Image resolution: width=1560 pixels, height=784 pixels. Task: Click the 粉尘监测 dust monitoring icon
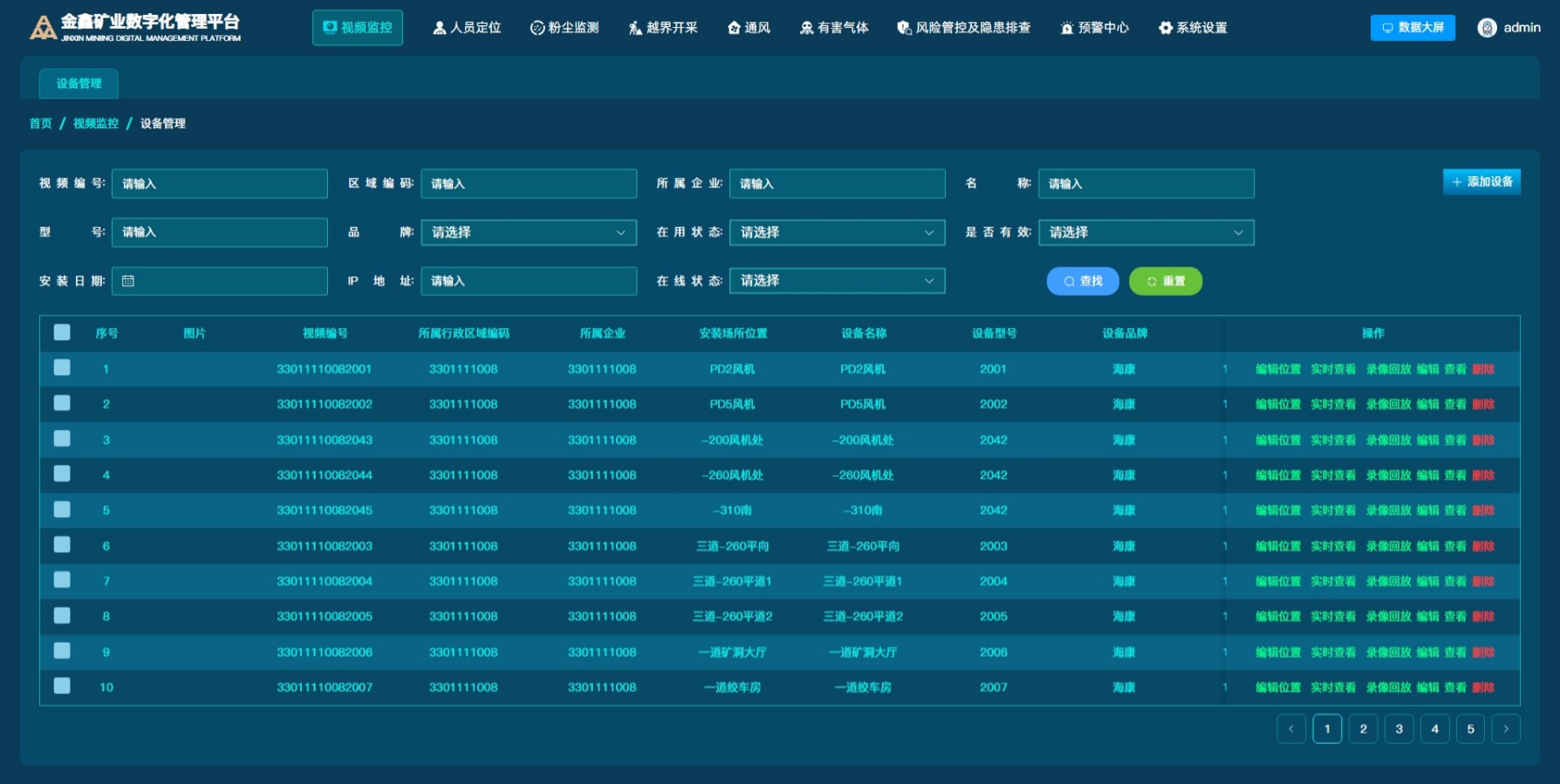(x=537, y=28)
